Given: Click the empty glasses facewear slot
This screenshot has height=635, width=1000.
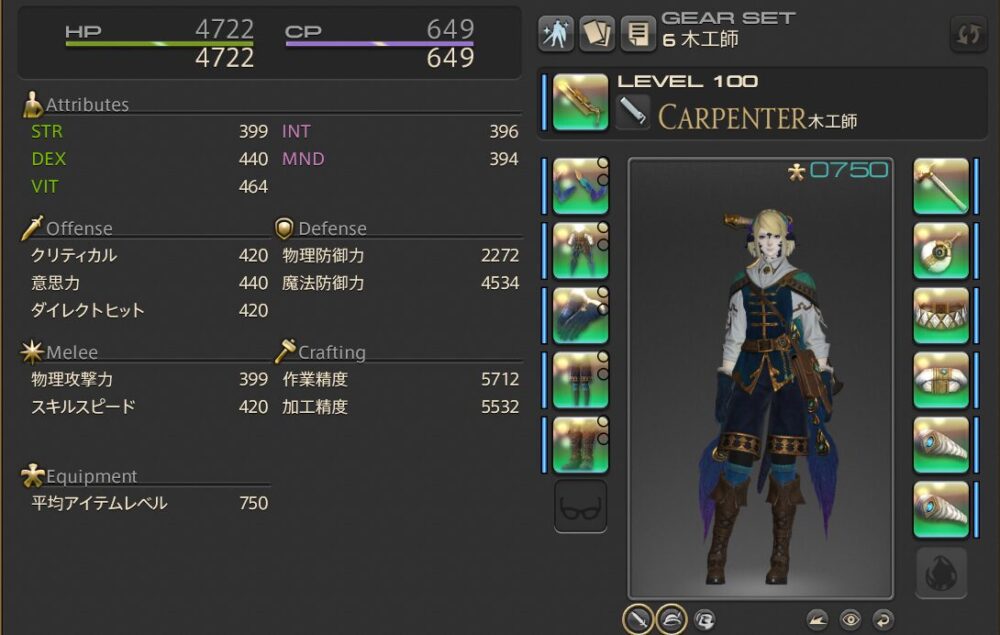Looking at the screenshot, I should pyautogui.click(x=580, y=507).
